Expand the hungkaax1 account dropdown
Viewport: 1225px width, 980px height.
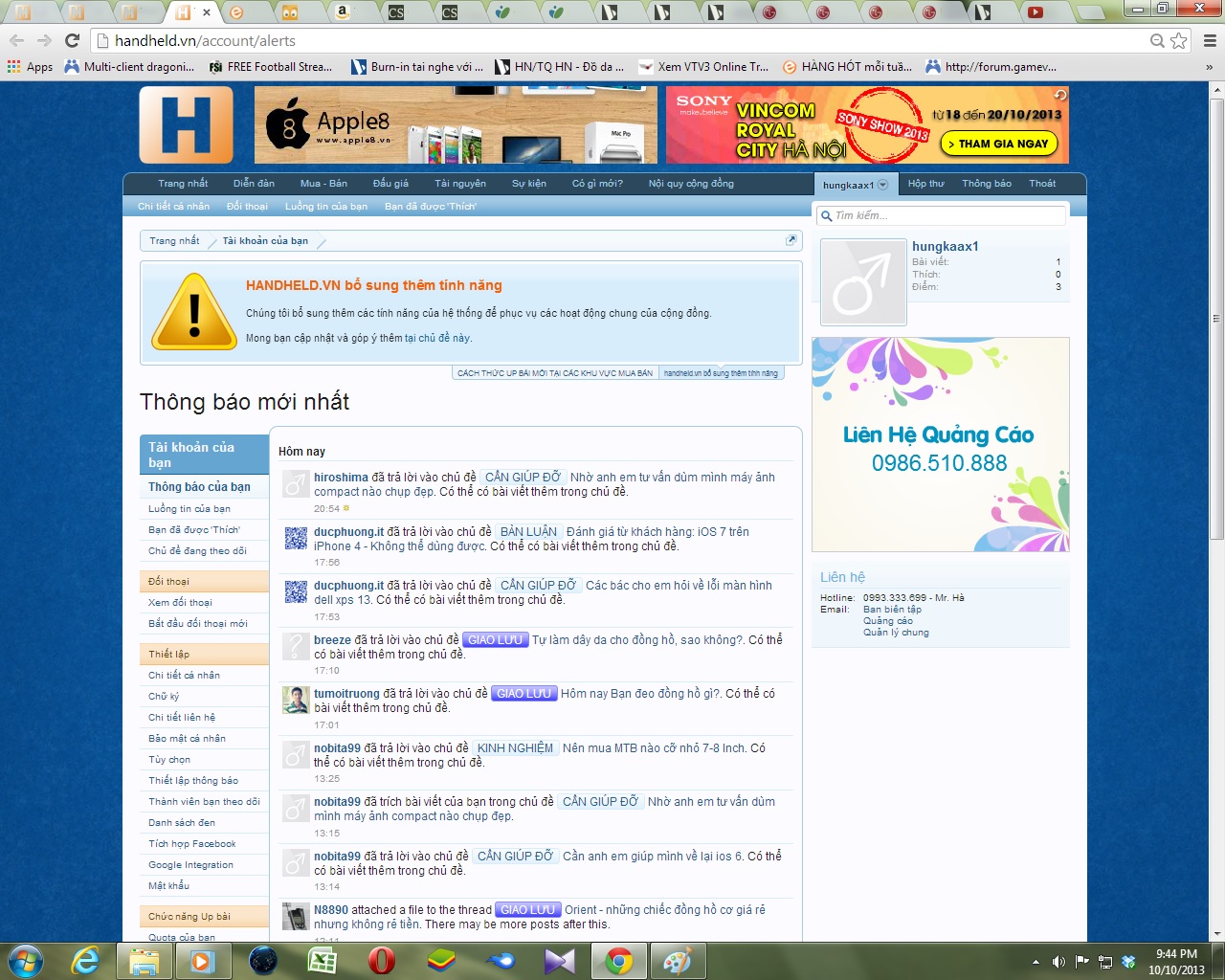[882, 185]
